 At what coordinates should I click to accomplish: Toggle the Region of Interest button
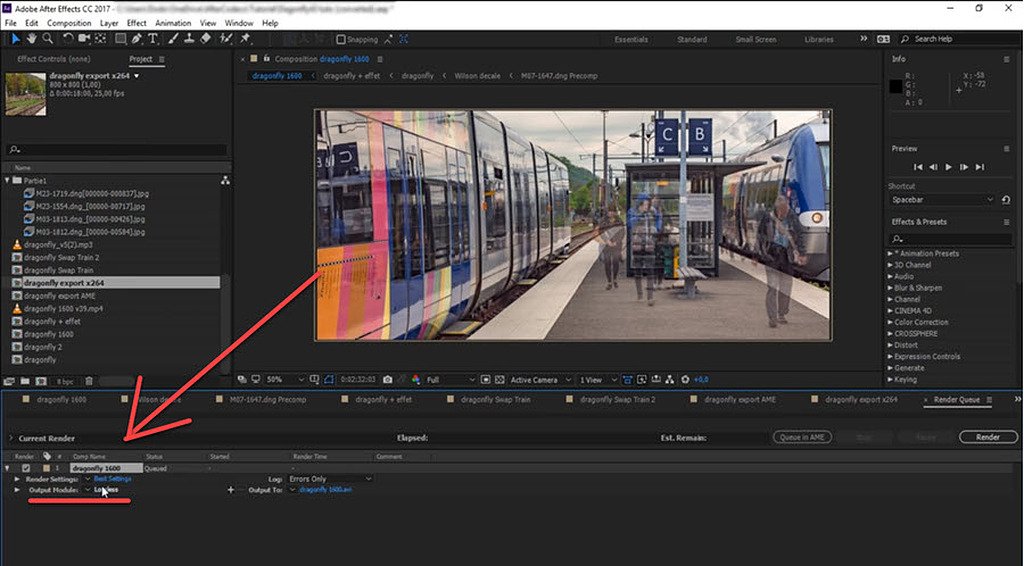point(485,379)
